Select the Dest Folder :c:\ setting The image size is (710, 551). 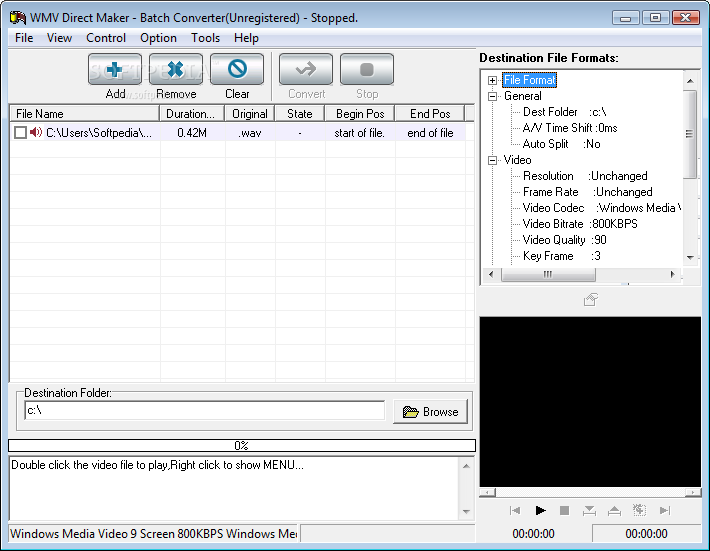tap(565, 112)
